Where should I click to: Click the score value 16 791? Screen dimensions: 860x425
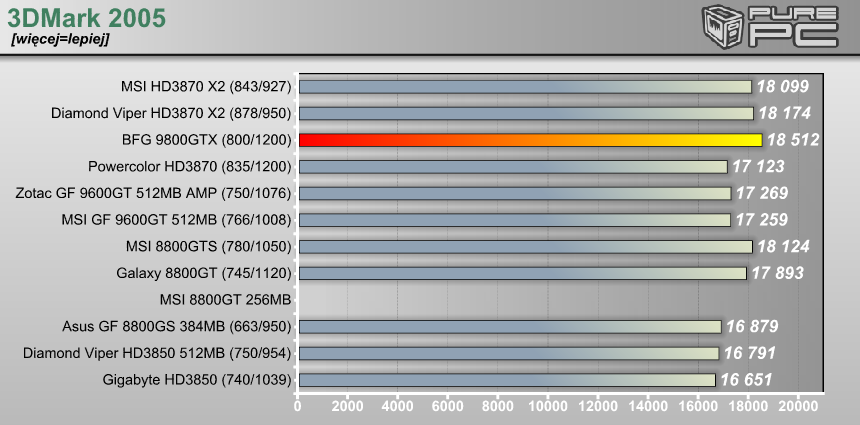tap(750, 353)
